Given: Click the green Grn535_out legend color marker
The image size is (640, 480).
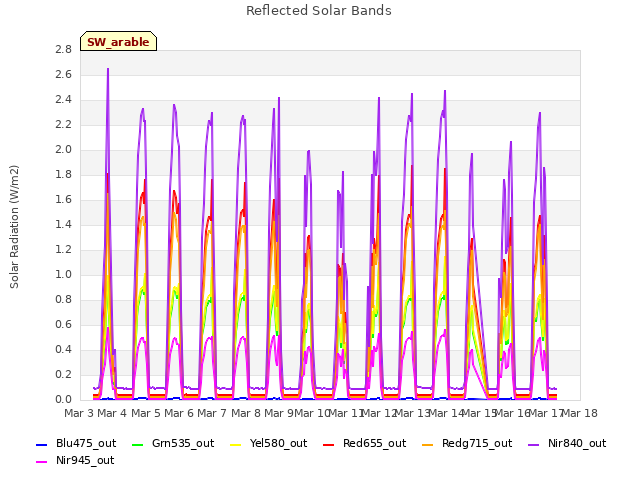Looking at the screenshot, I should [138, 444].
